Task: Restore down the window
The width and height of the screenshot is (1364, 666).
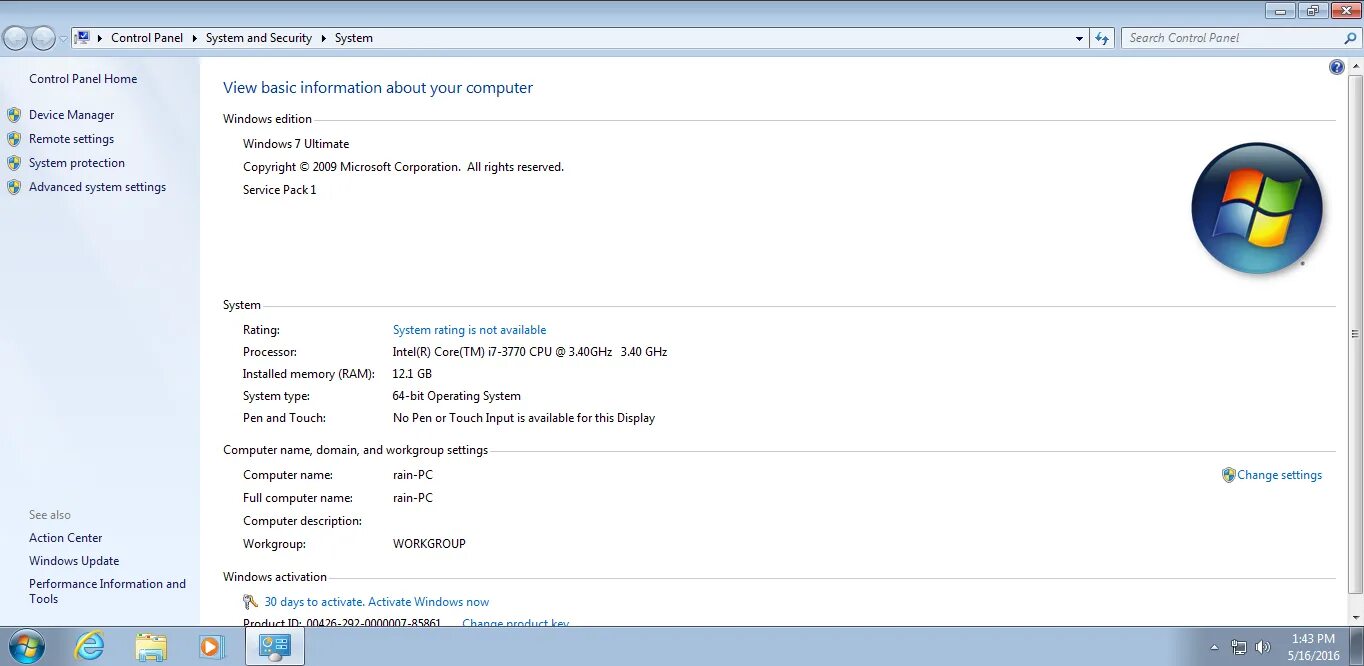Action: (1313, 11)
